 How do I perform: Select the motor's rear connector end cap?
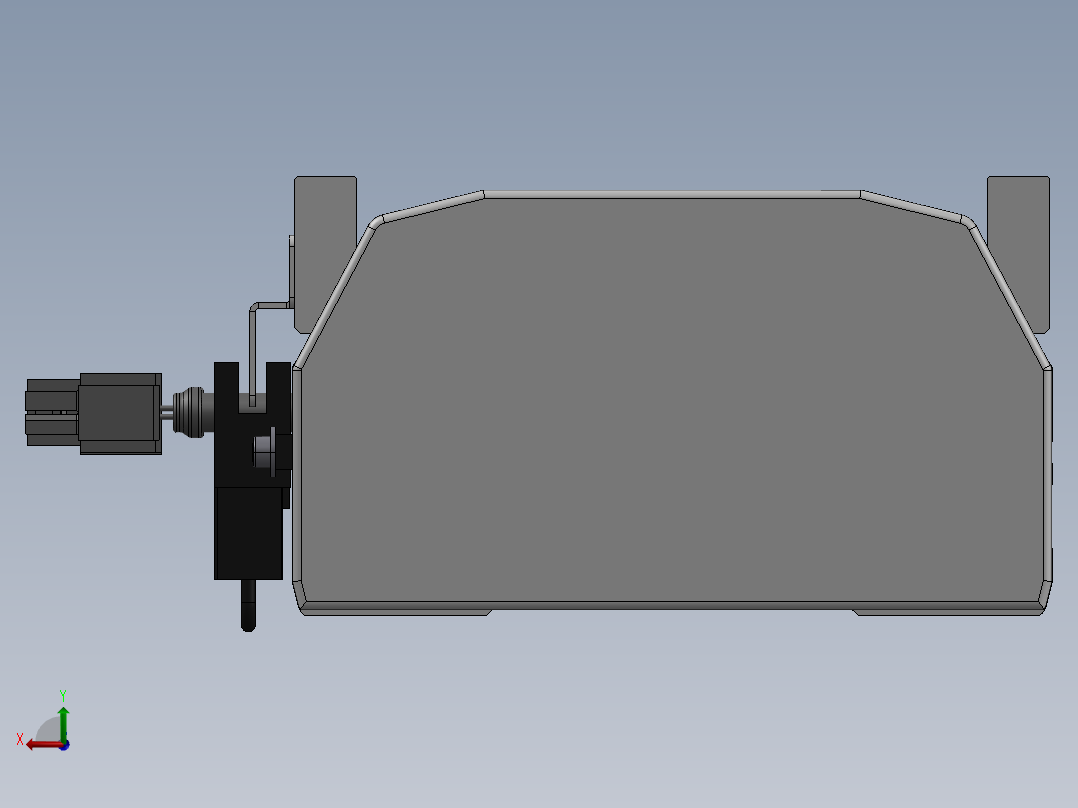tap(52, 413)
